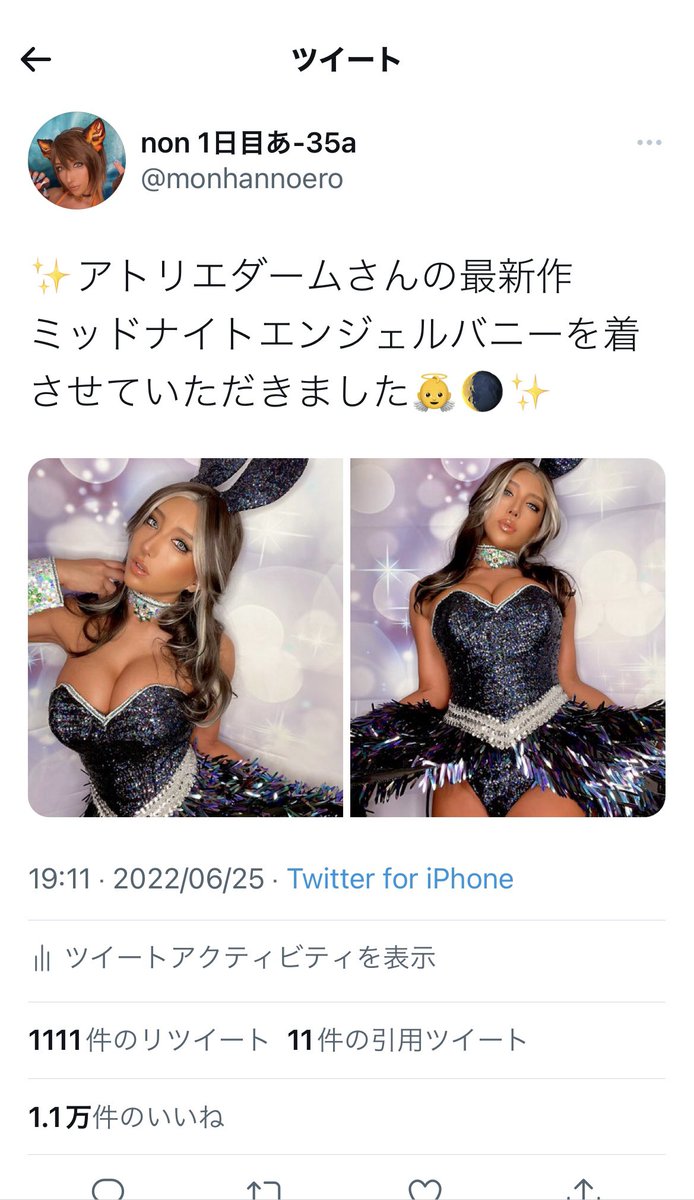Tap the tweet text about ミッドナイトエンジェルバニー

(x=334, y=333)
